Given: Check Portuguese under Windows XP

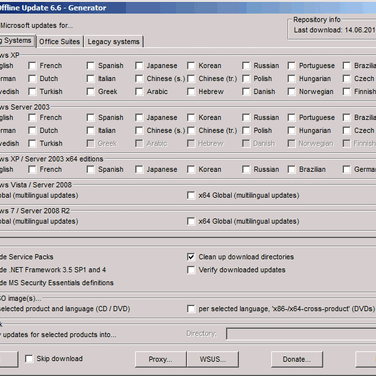Looking at the screenshot, I should [291, 66].
